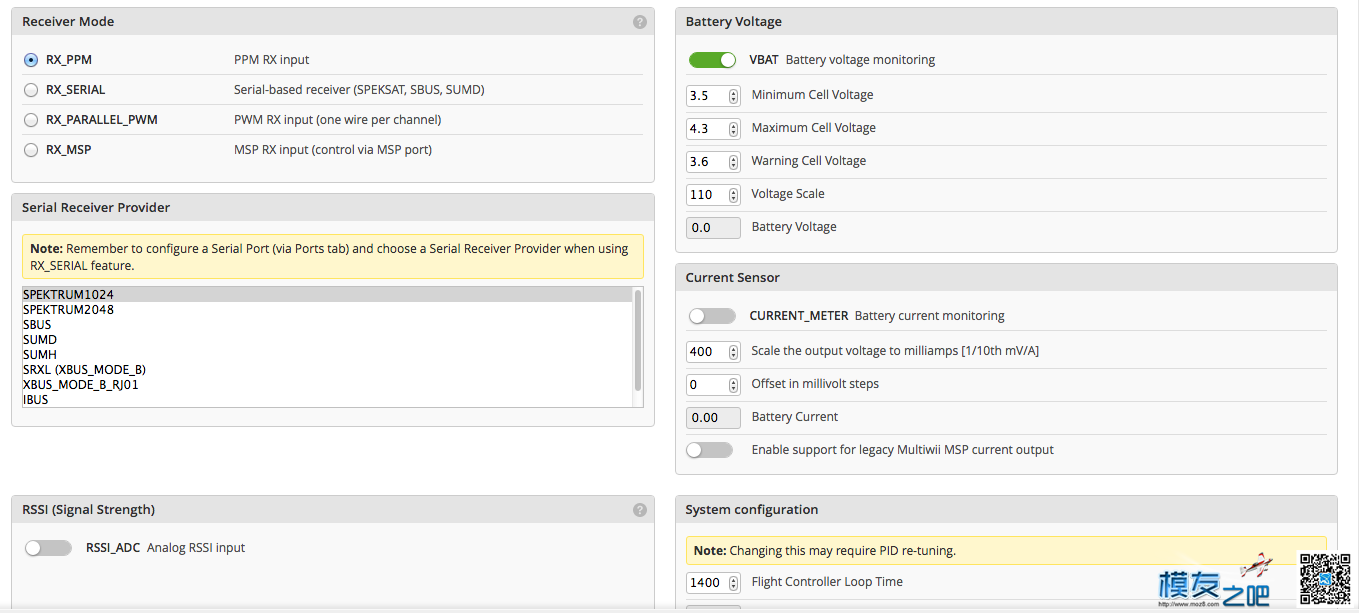The image size is (1359, 613).
Task: Select SRXL (XBUS_MODE_B) provider
Action: [327, 370]
